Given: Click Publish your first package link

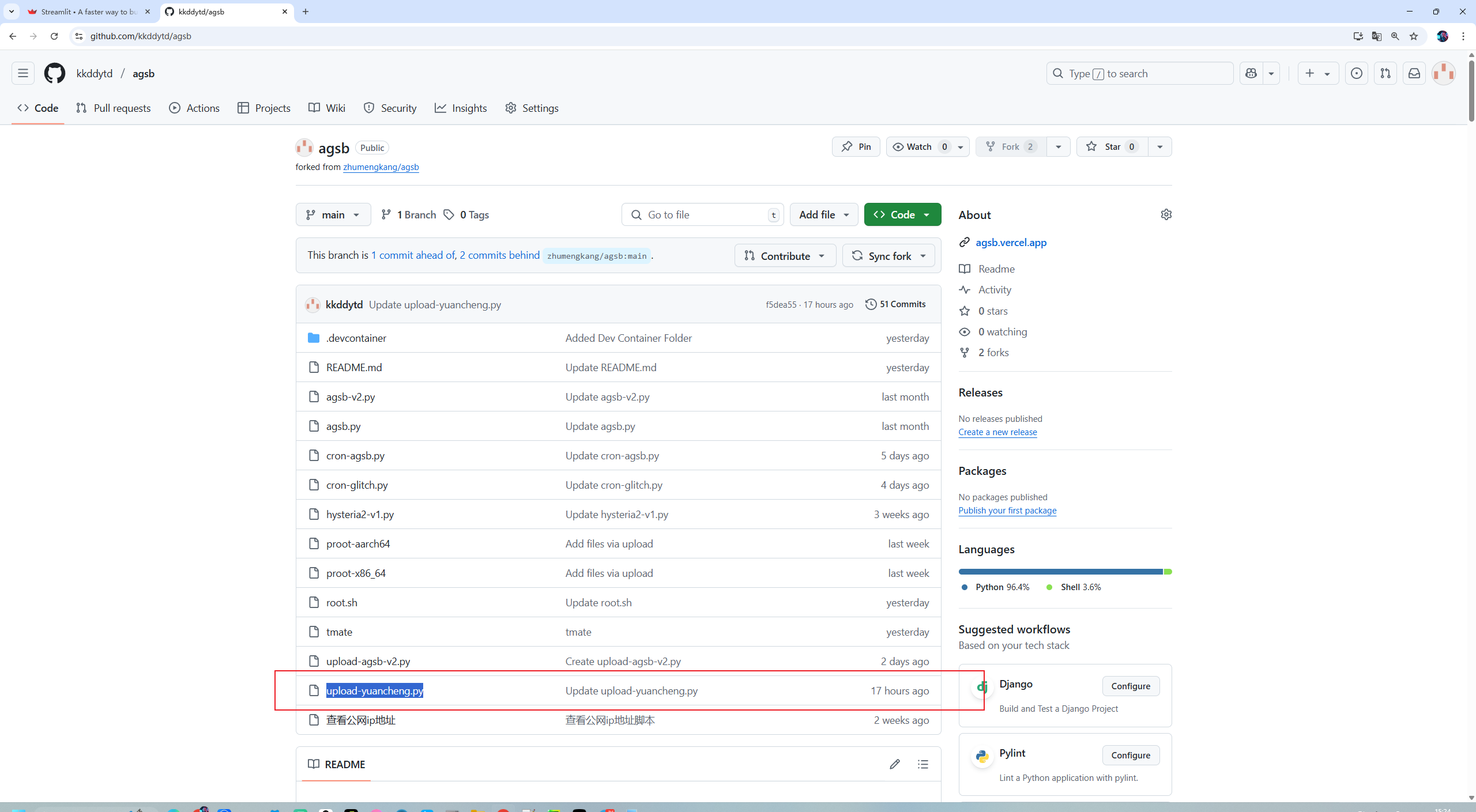Looking at the screenshot, I should pyautogui.click(x=1007, y=510).
